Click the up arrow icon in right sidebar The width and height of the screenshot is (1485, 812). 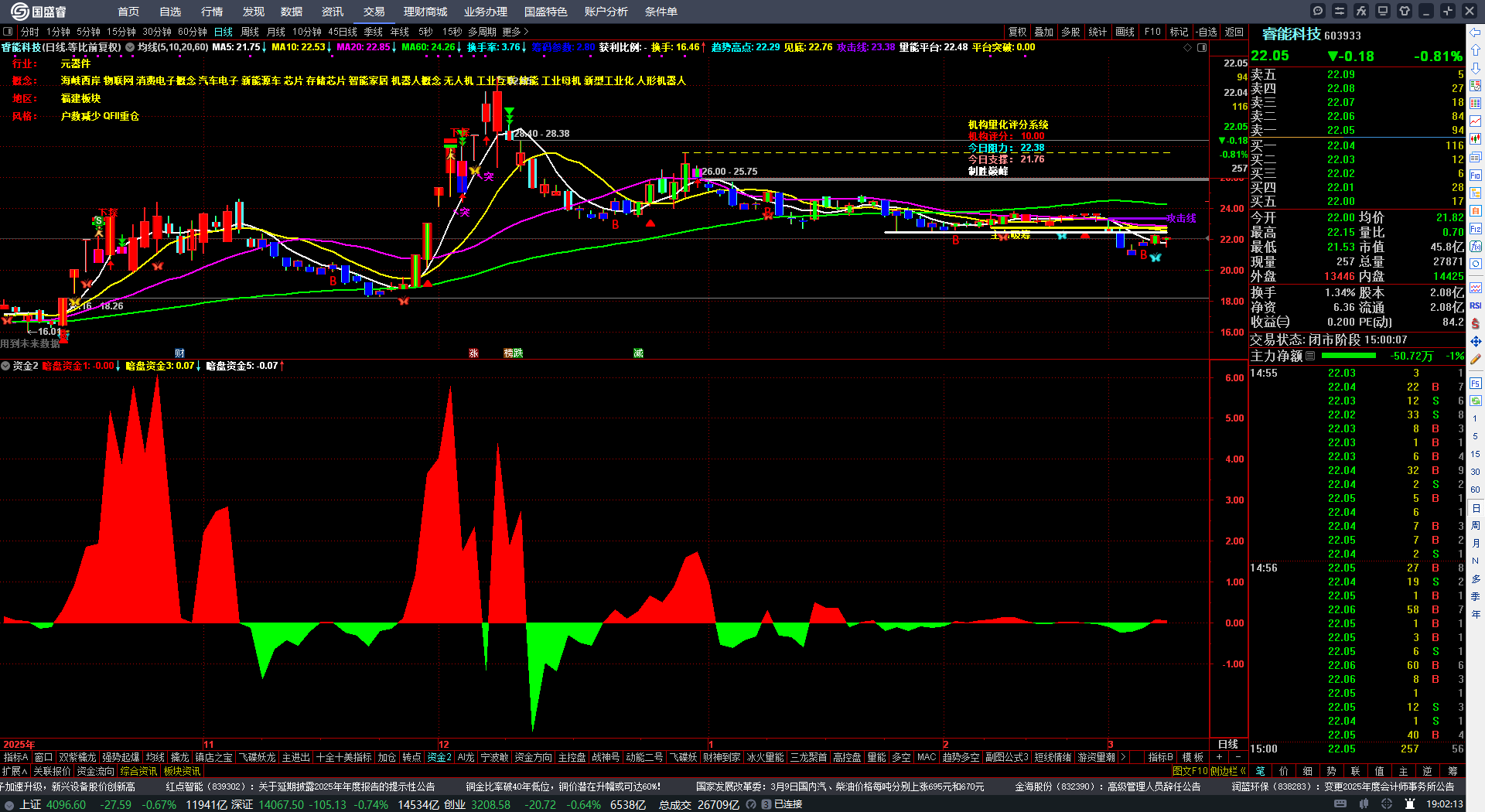tap(1476, 49)
